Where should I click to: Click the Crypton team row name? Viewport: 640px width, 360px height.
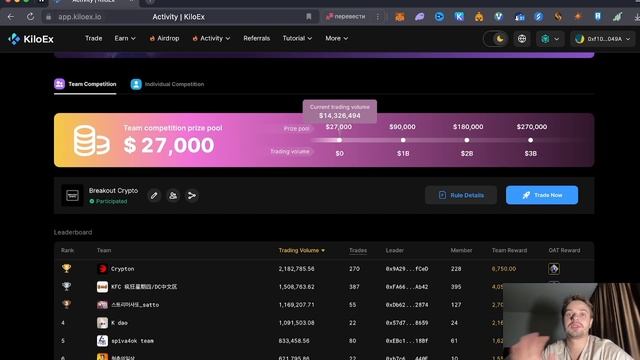pos(122,269)
